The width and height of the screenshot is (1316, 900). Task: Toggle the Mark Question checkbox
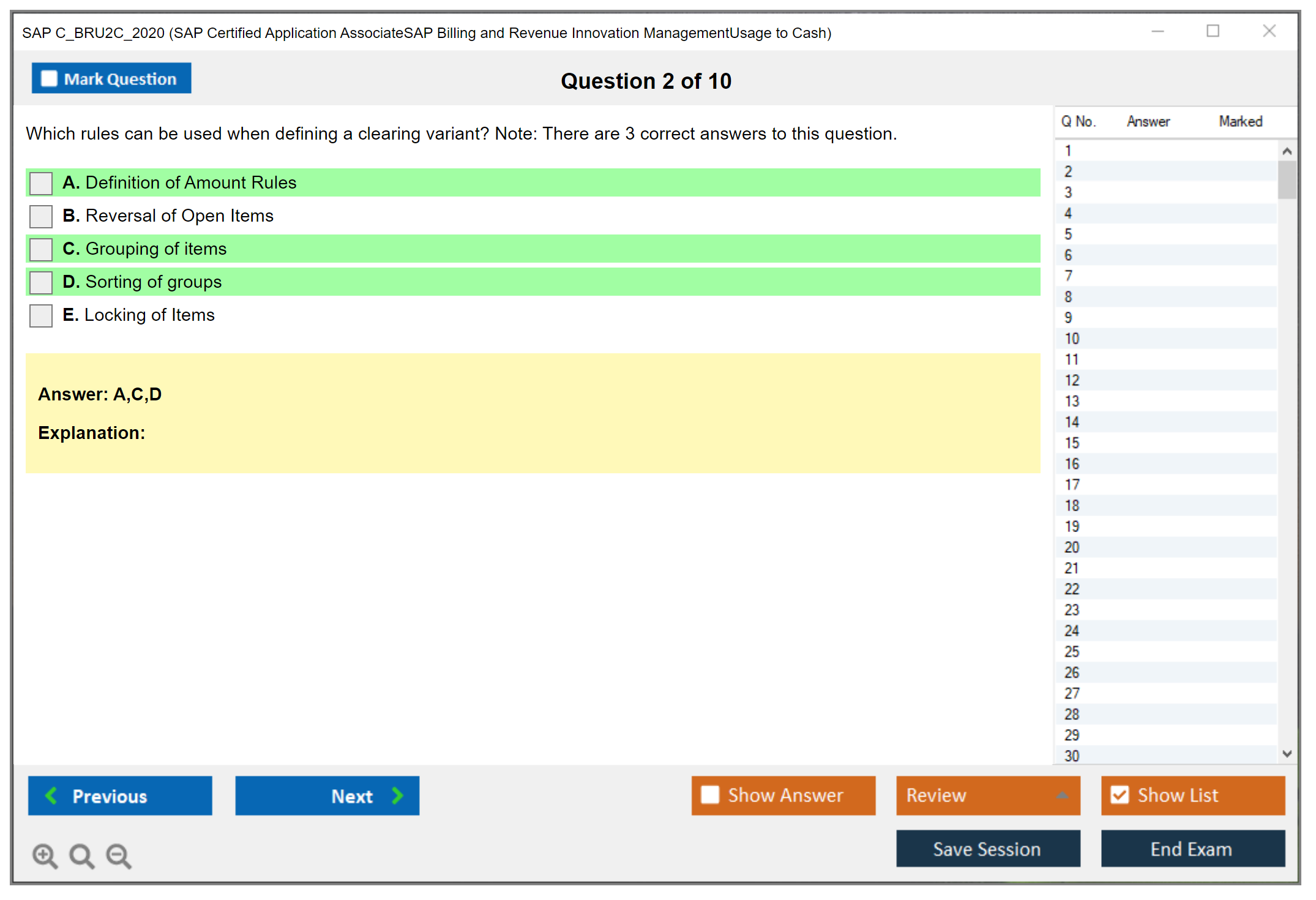click(49, 79)
